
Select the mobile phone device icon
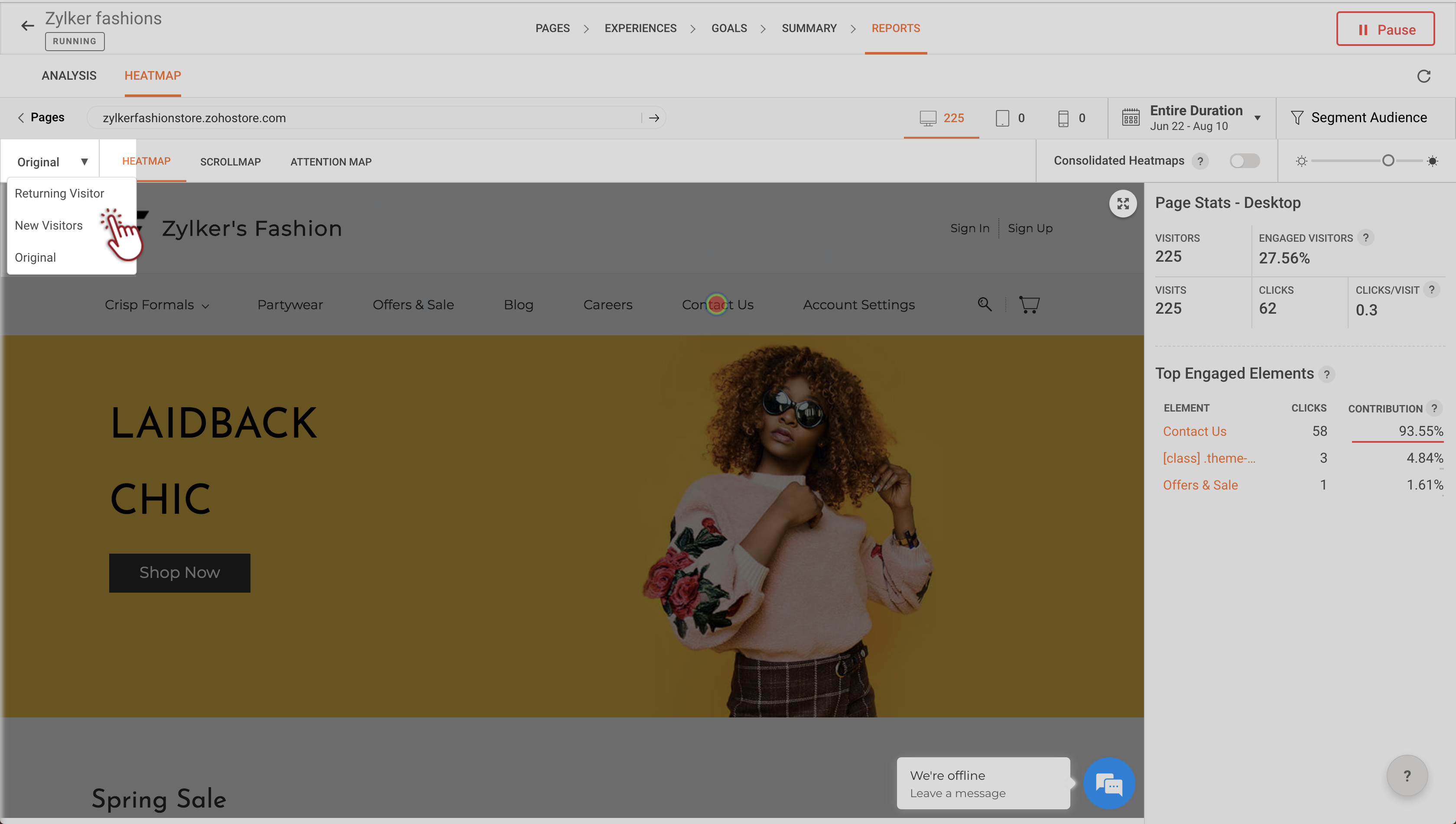(x=1063, y=118)
